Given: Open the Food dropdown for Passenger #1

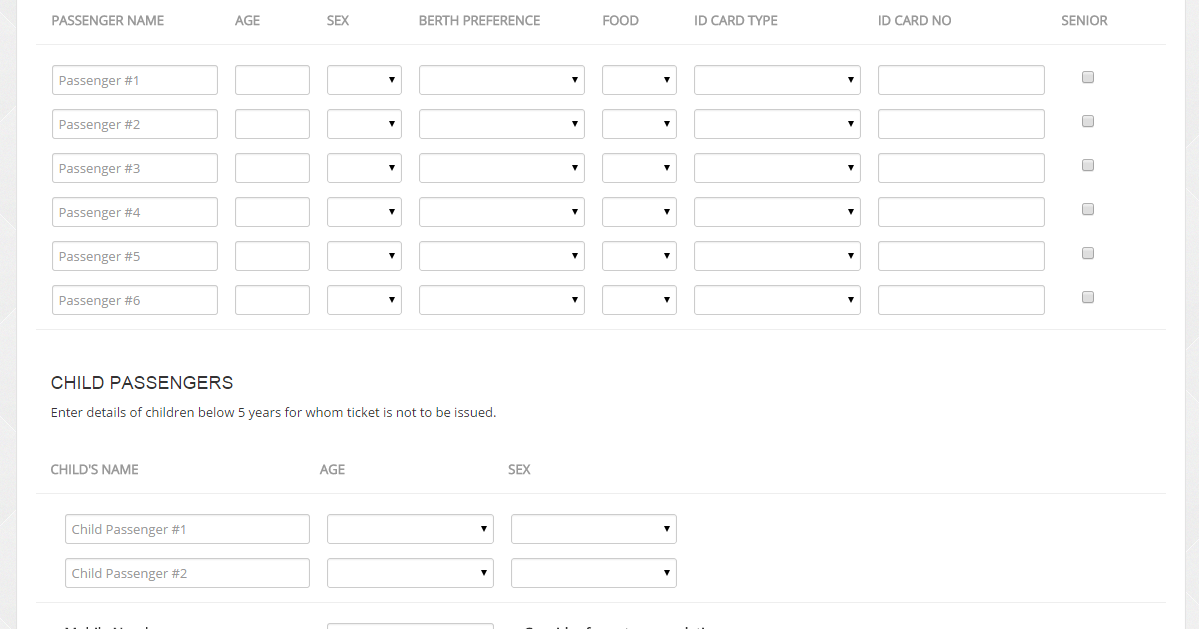Looking at the screenshot, I should click(x=638, y=79).
